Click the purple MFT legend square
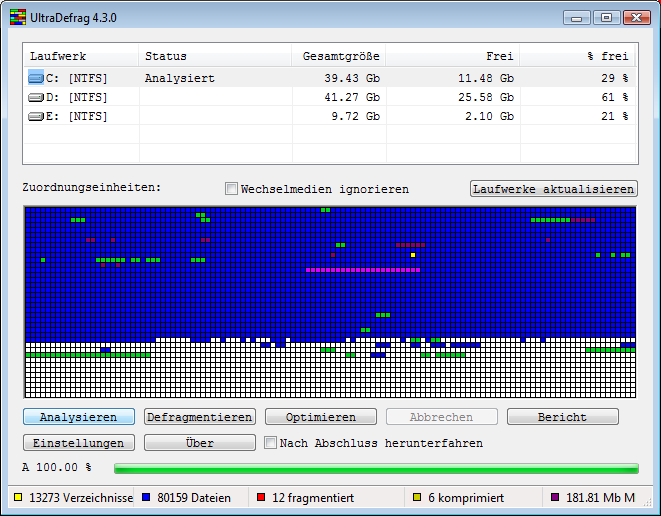The height and width of the screenshot is (516, 661). coord(555,497)
